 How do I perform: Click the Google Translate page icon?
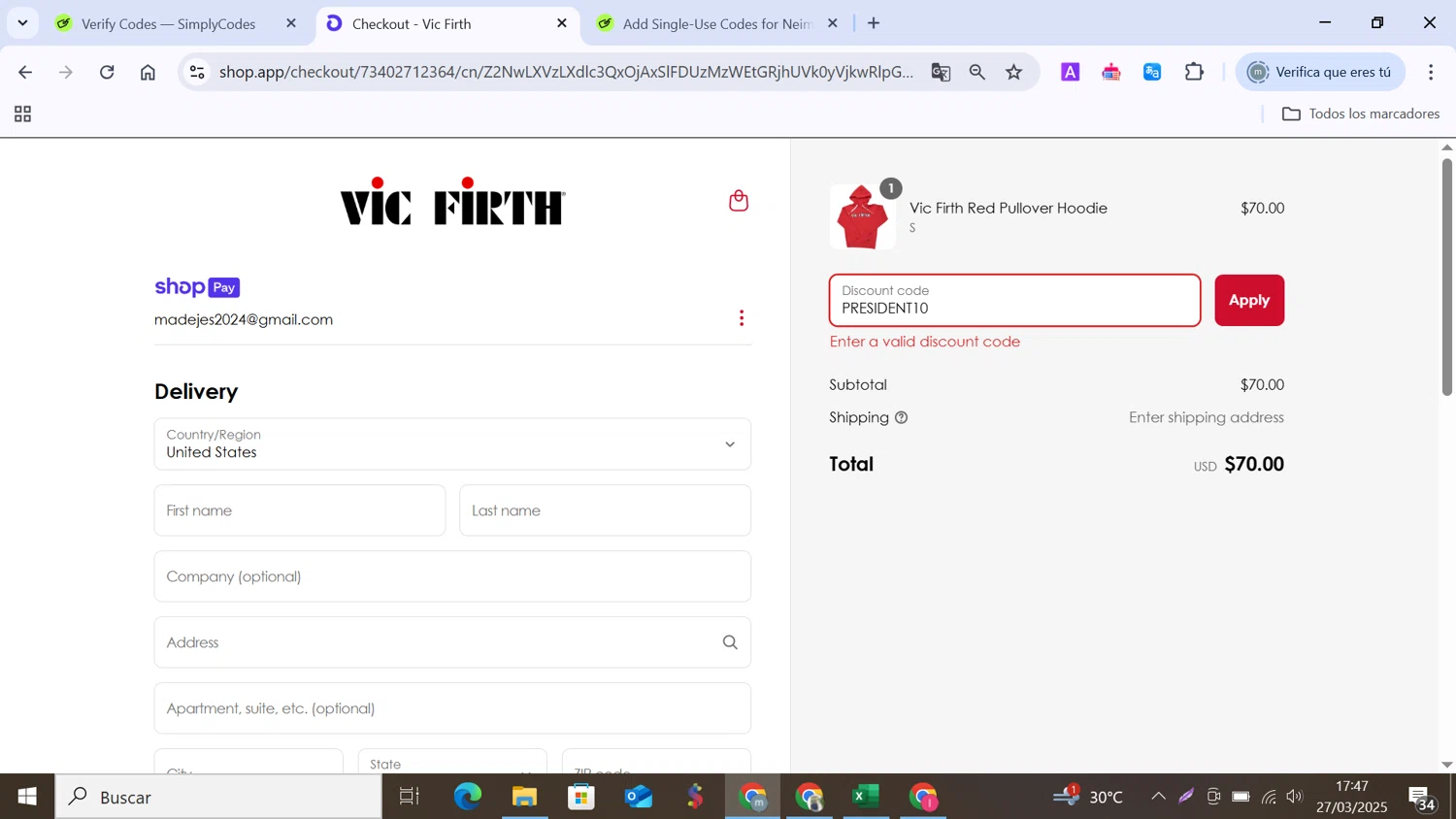[x=941, y=72]
